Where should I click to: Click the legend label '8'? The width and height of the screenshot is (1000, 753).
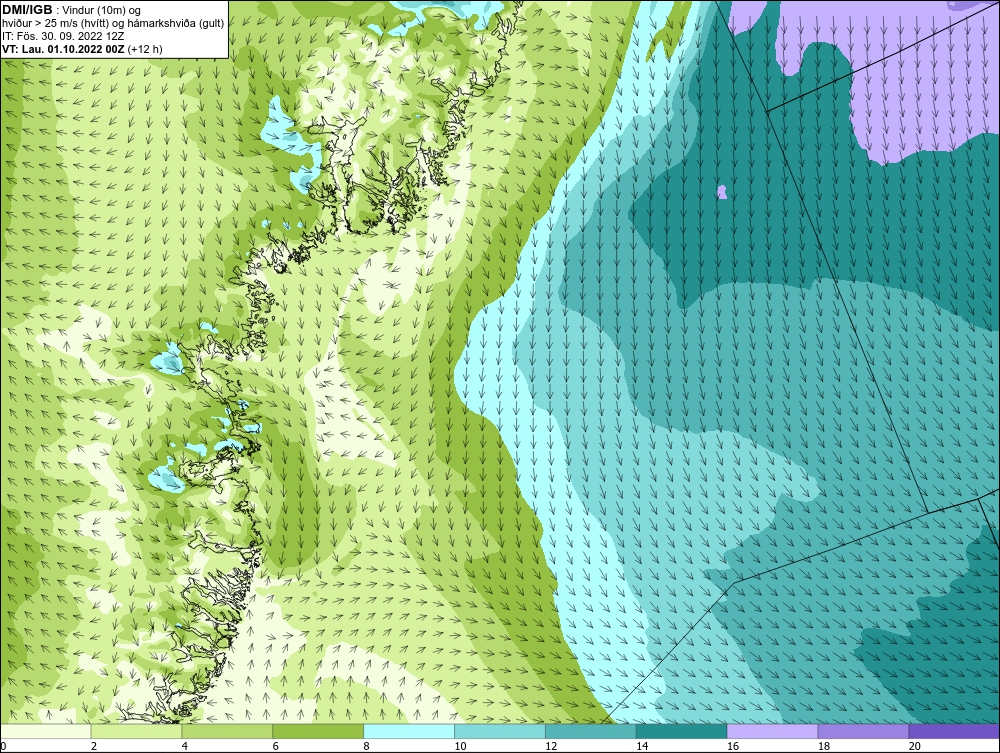point(366,746)
